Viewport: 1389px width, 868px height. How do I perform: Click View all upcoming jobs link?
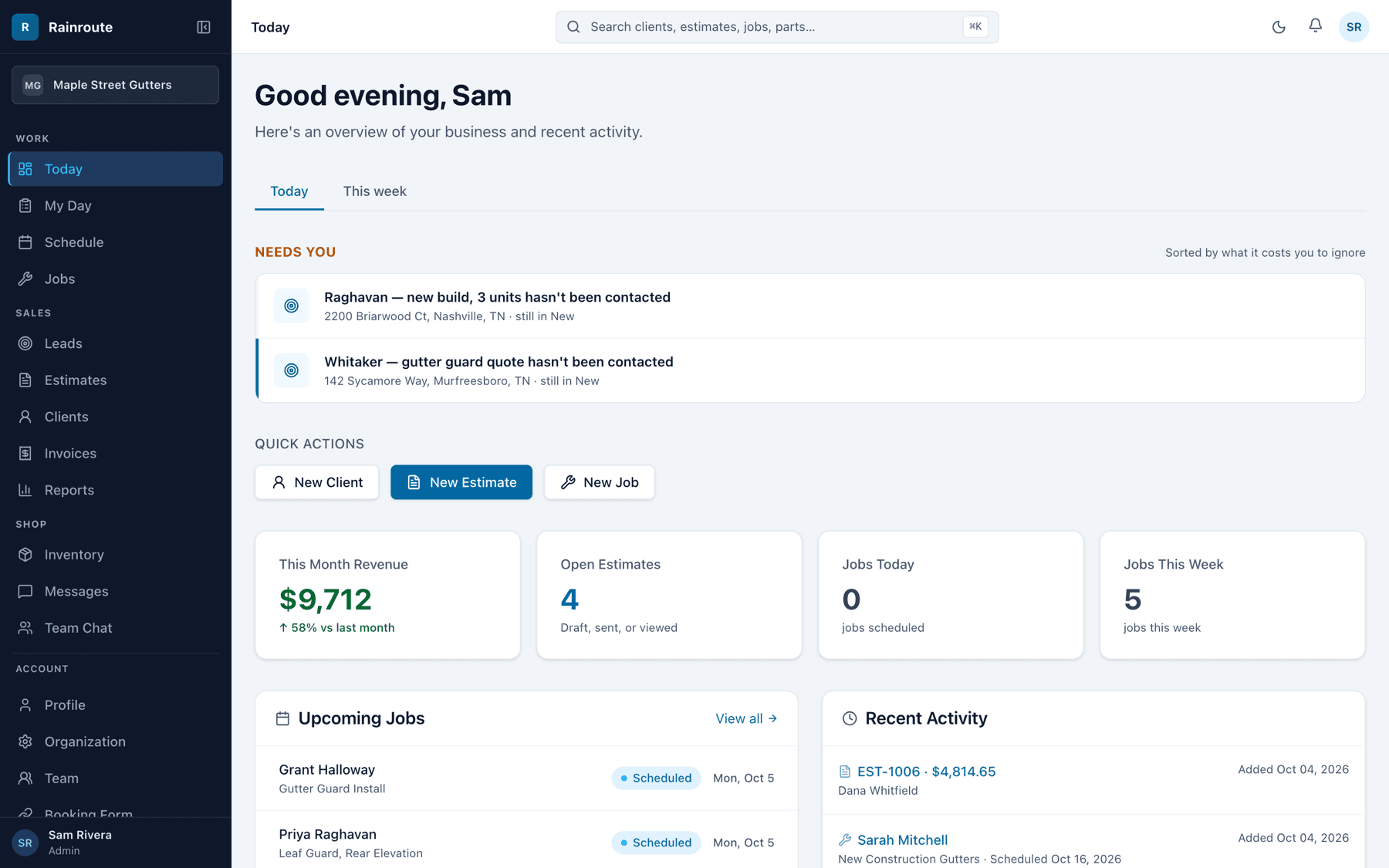pyautogui.click(x=746, y=718)
